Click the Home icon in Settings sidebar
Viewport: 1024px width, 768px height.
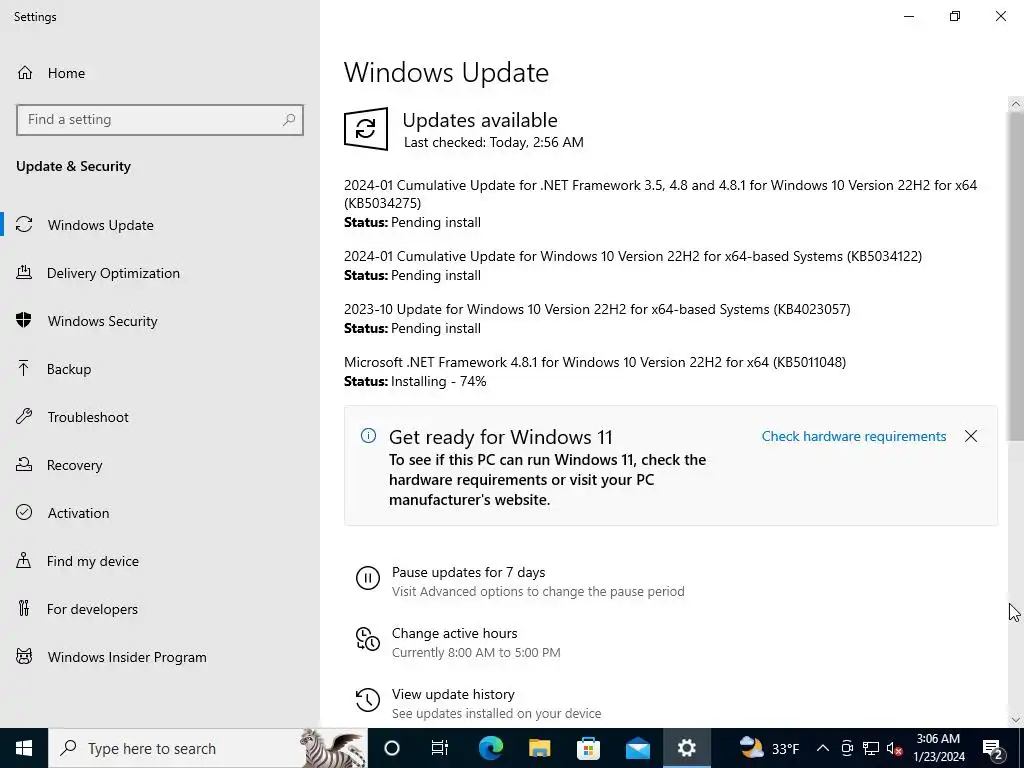[24, 72]
